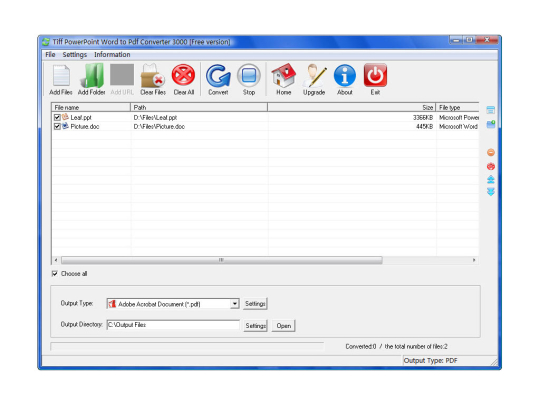Screen dimensions: 540x405
Task: Click the 445KB size cell
Action: pyautogui.click(x=424, y=126)
